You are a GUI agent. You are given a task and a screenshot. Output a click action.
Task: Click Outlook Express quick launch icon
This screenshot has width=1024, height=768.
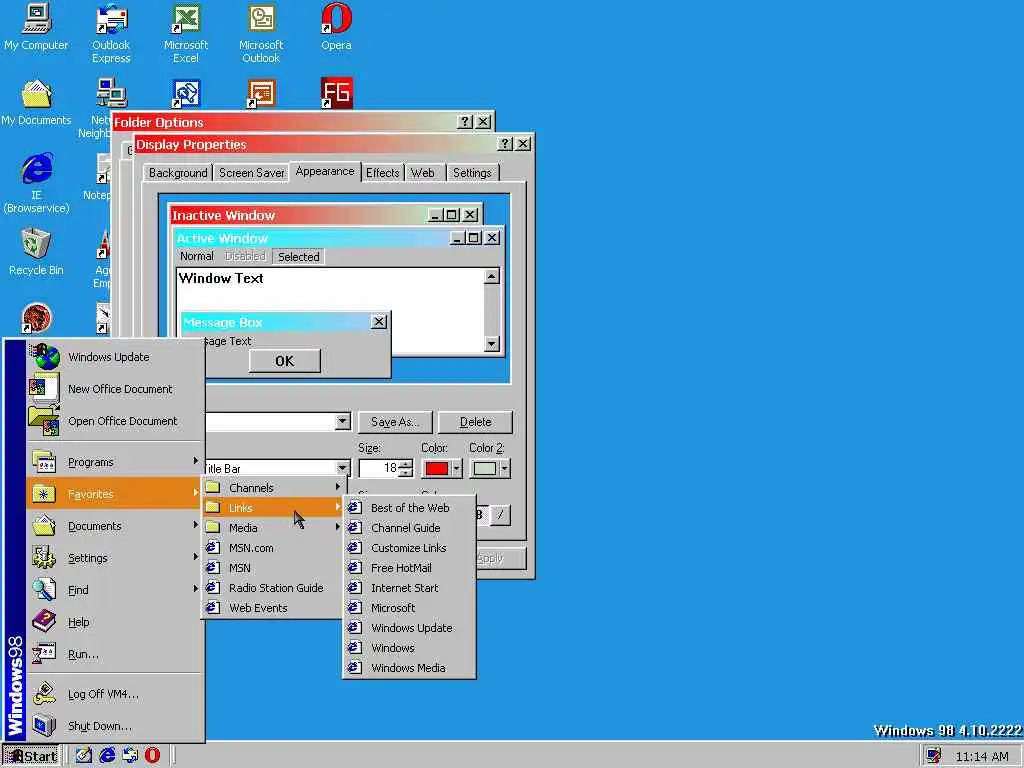(130, 756)
